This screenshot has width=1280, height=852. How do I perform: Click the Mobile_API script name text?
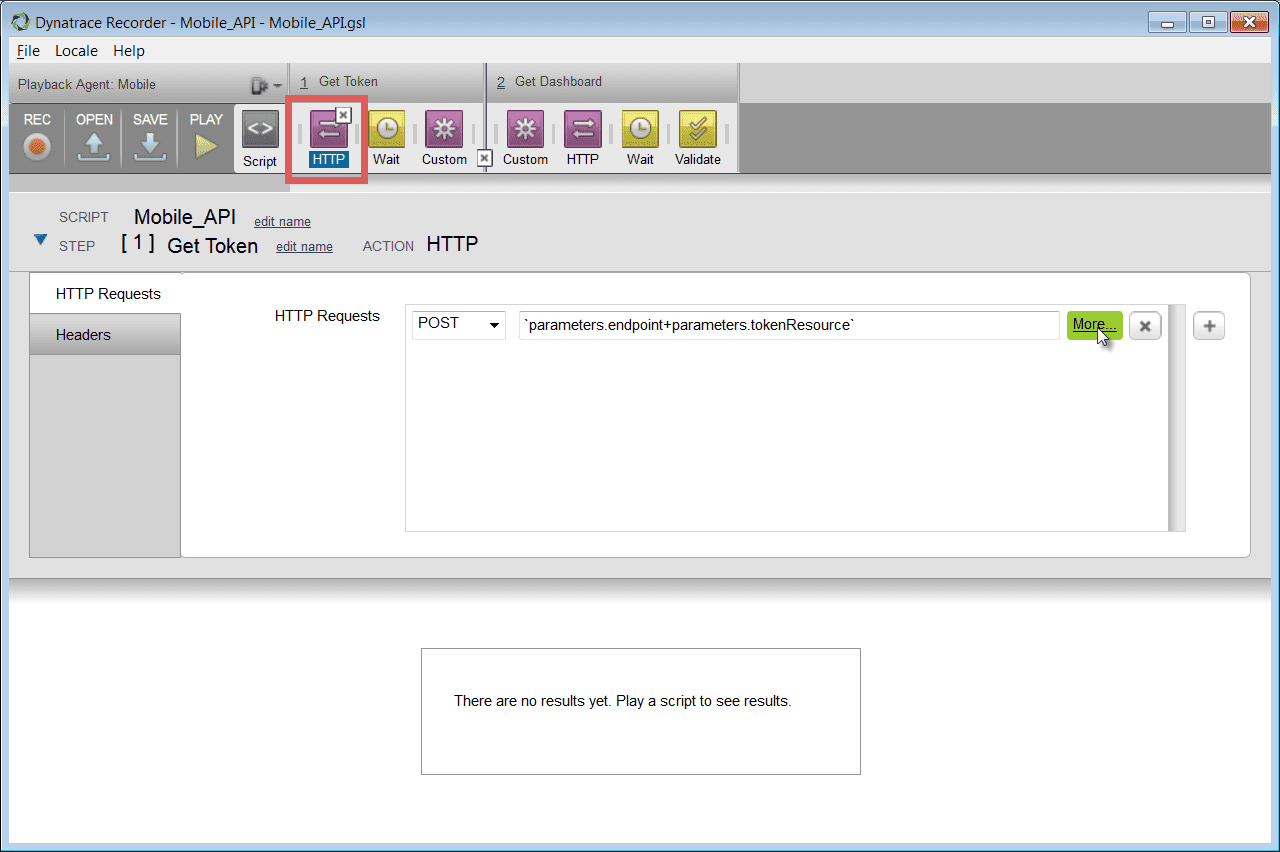[185, 218]
